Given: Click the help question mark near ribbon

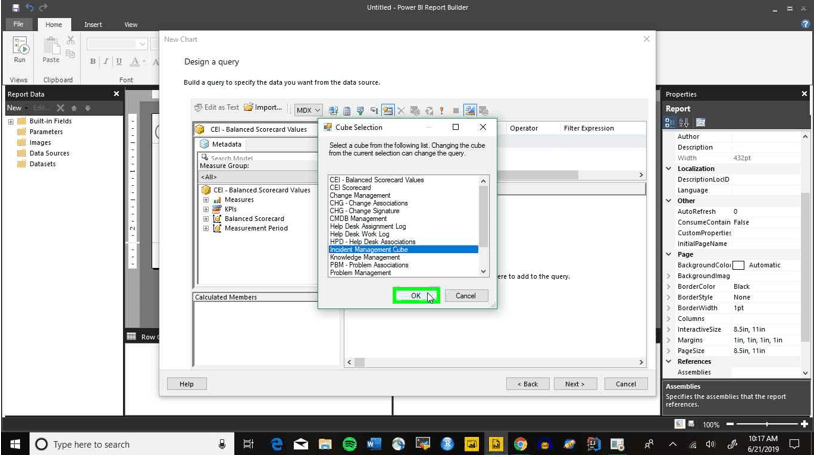Looking at the screenshot, I should click(805, 24).
